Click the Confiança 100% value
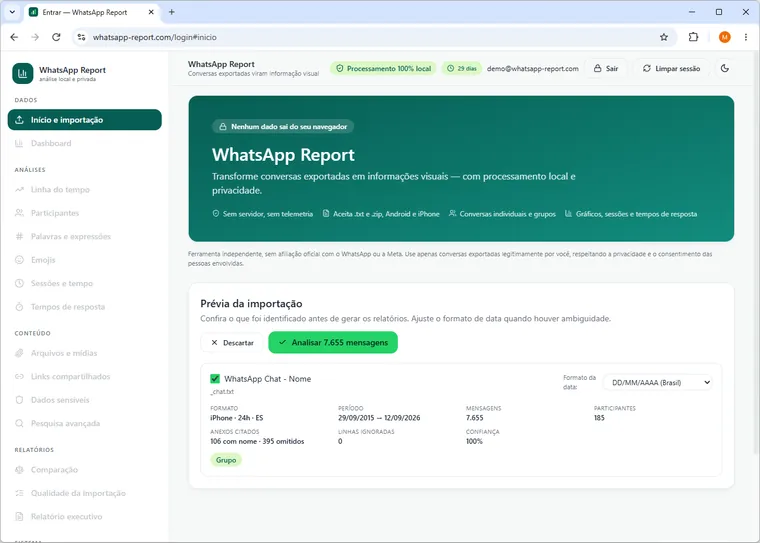This screenshot has width=760, height=543. pyautogui.click(x=475, y=441)
